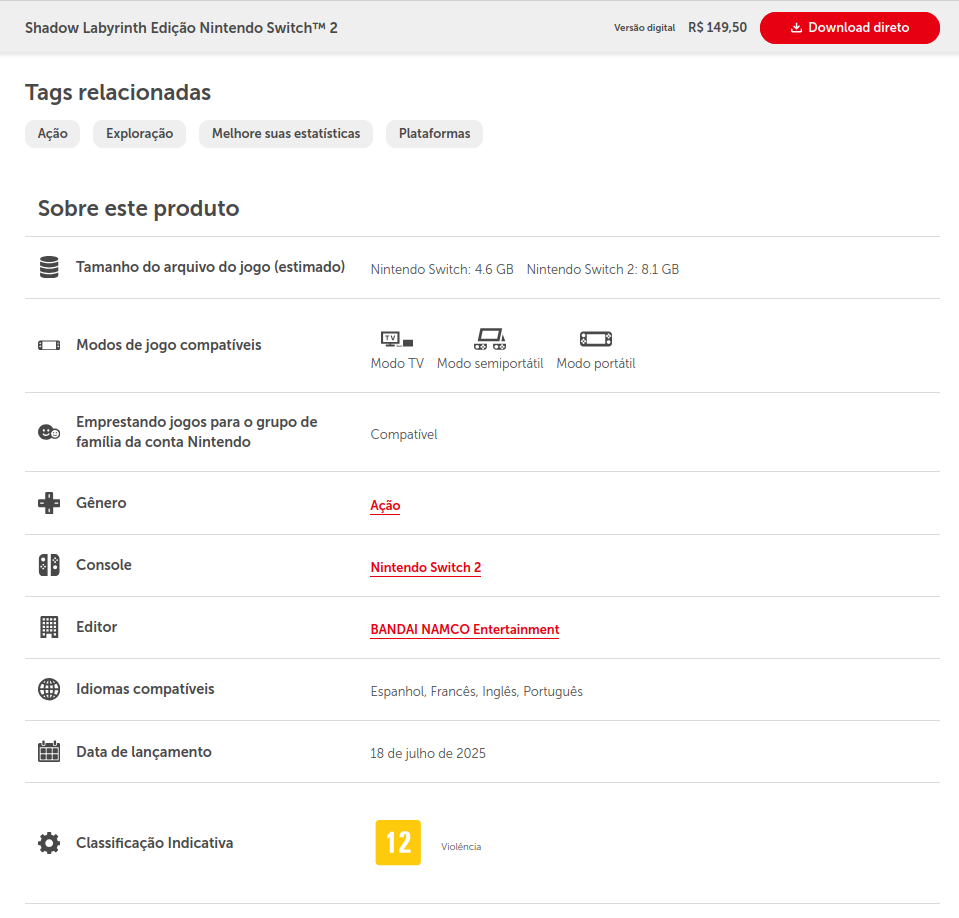Click the handheld icon beside Modos de jogo compatíveis
The height and width of the screenshot is (918, 959).
49,346
